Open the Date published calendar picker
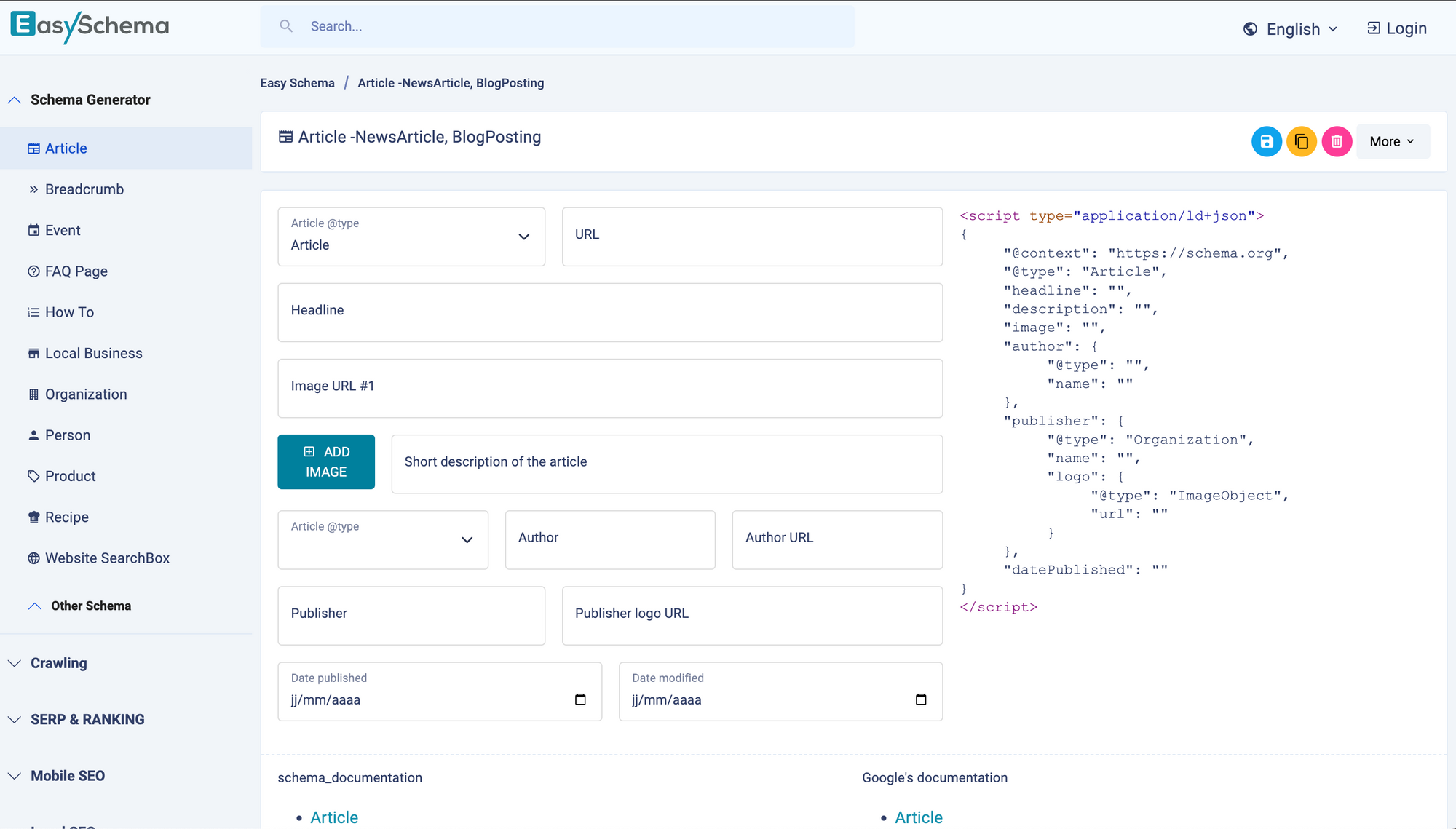Image resolution: width=1456 pixels, height=829 pixels. pyautogui.click(x=580, y=699)
